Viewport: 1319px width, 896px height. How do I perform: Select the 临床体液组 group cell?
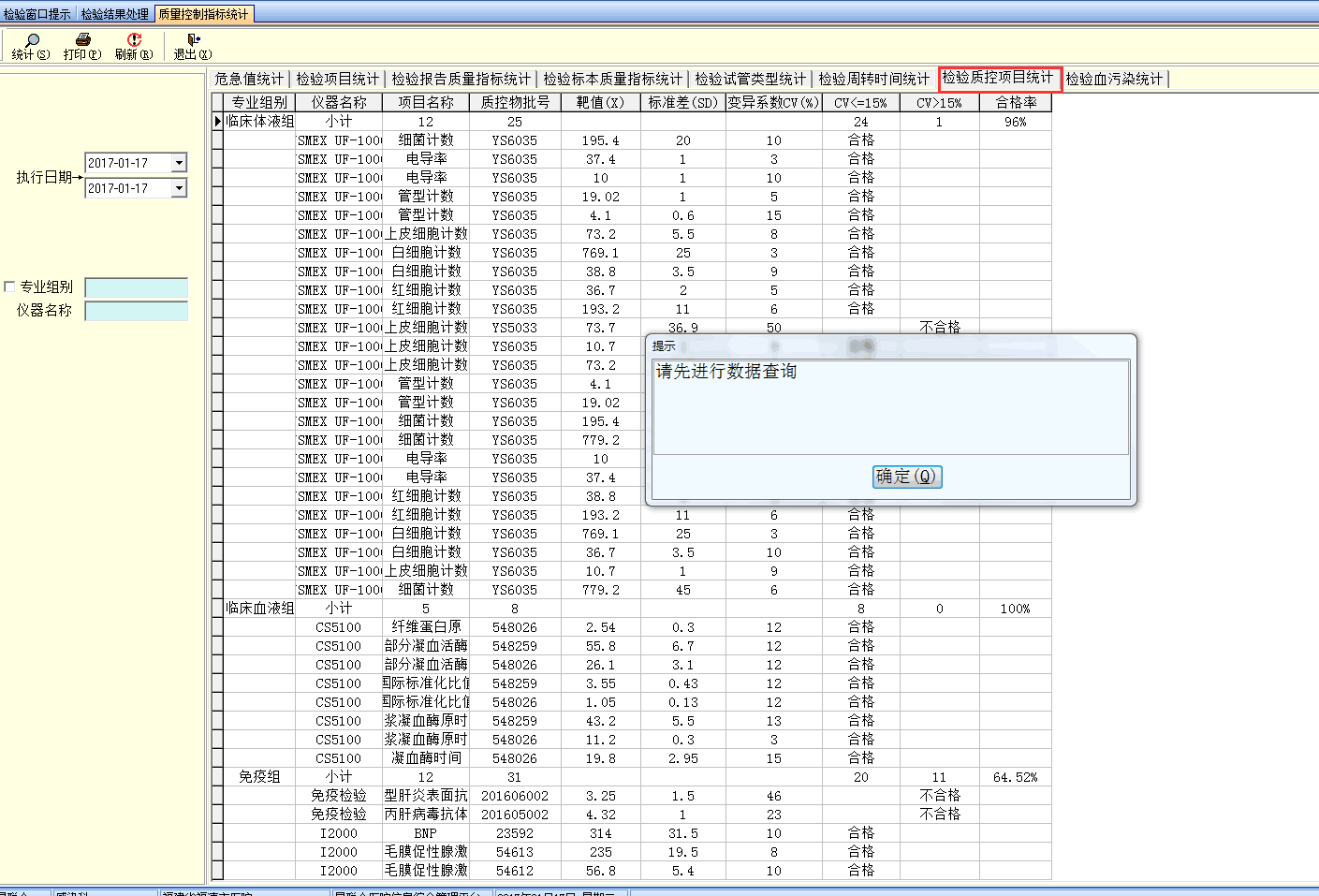coord(259,122)
